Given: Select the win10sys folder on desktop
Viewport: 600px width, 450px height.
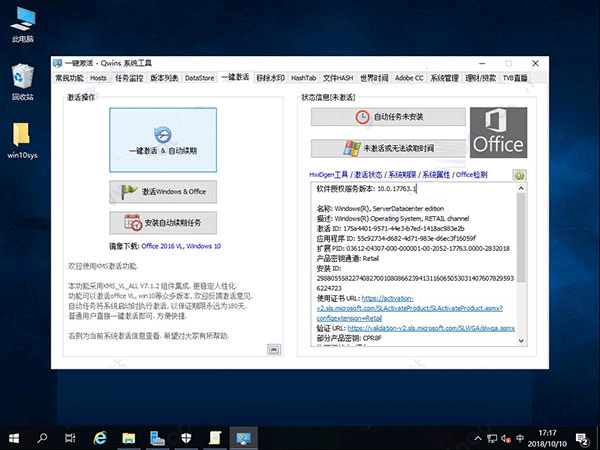Looking at the screenshot, I should (x=21, y=138).
